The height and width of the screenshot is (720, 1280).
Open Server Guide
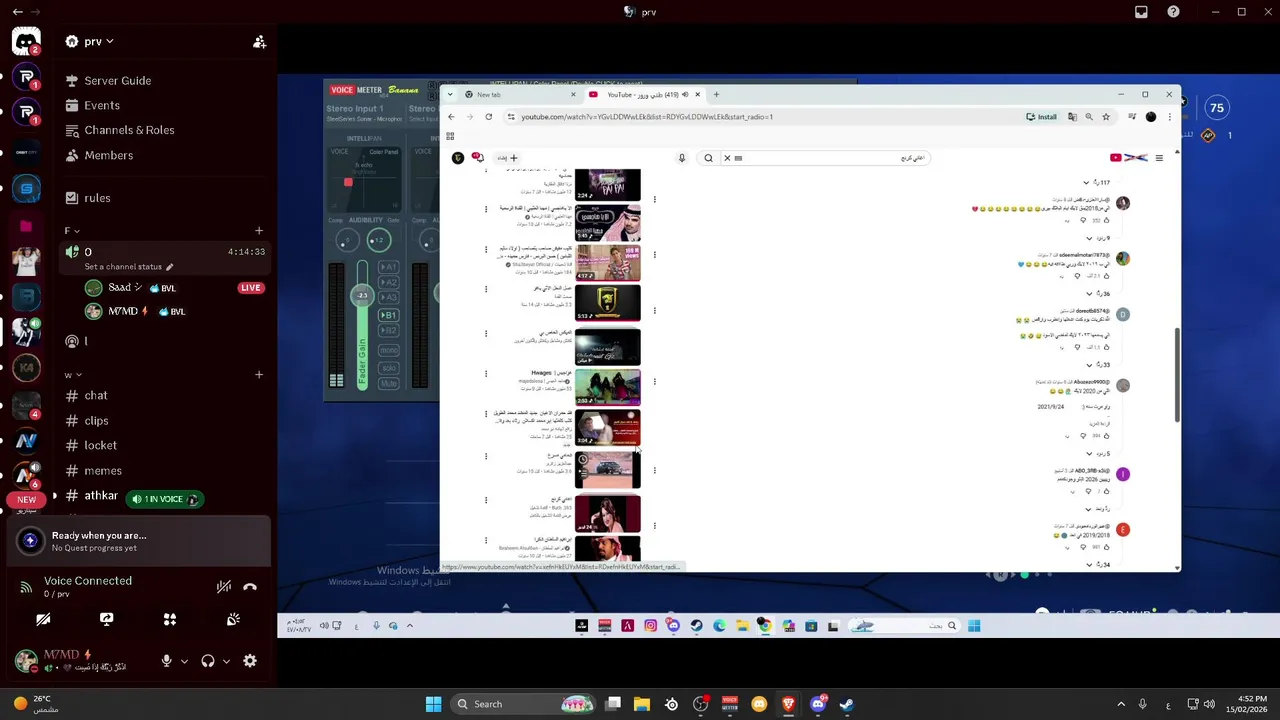point(117,80)
